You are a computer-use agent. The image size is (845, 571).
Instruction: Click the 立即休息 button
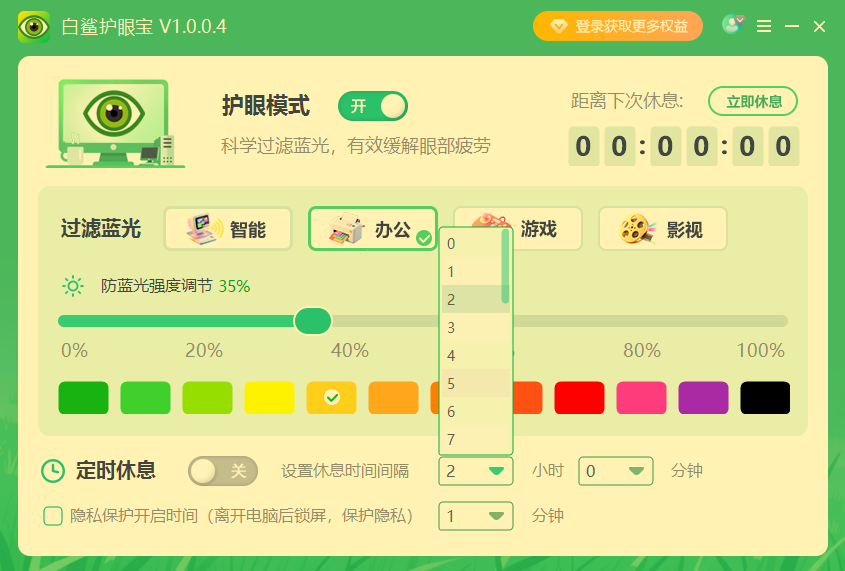click(753, 101)
